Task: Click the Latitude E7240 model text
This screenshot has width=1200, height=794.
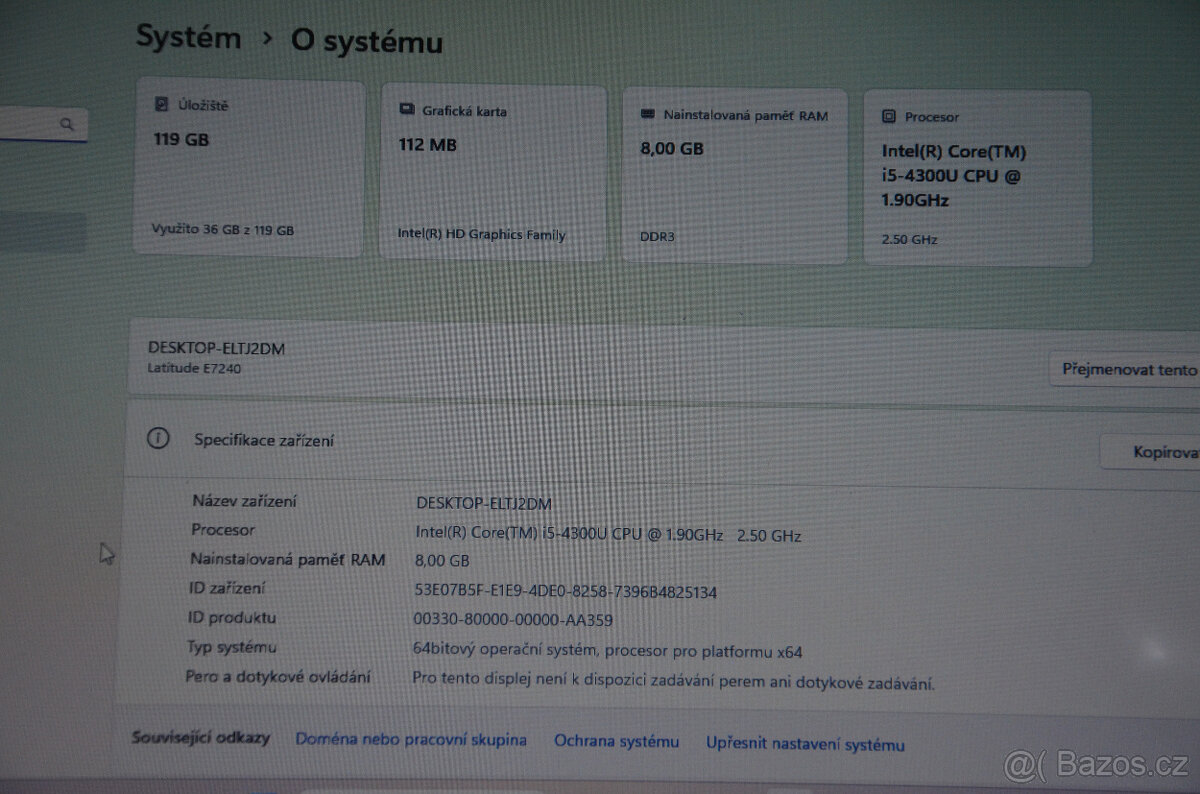Action: pos(194,368)
